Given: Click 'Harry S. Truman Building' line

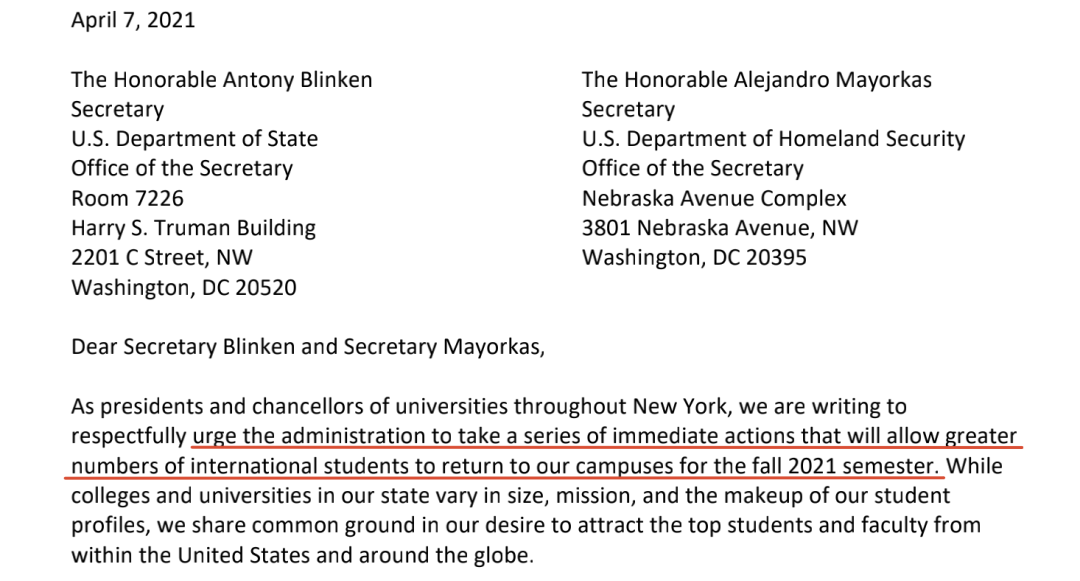Looking at the screenshot, I should pos(194,228).
